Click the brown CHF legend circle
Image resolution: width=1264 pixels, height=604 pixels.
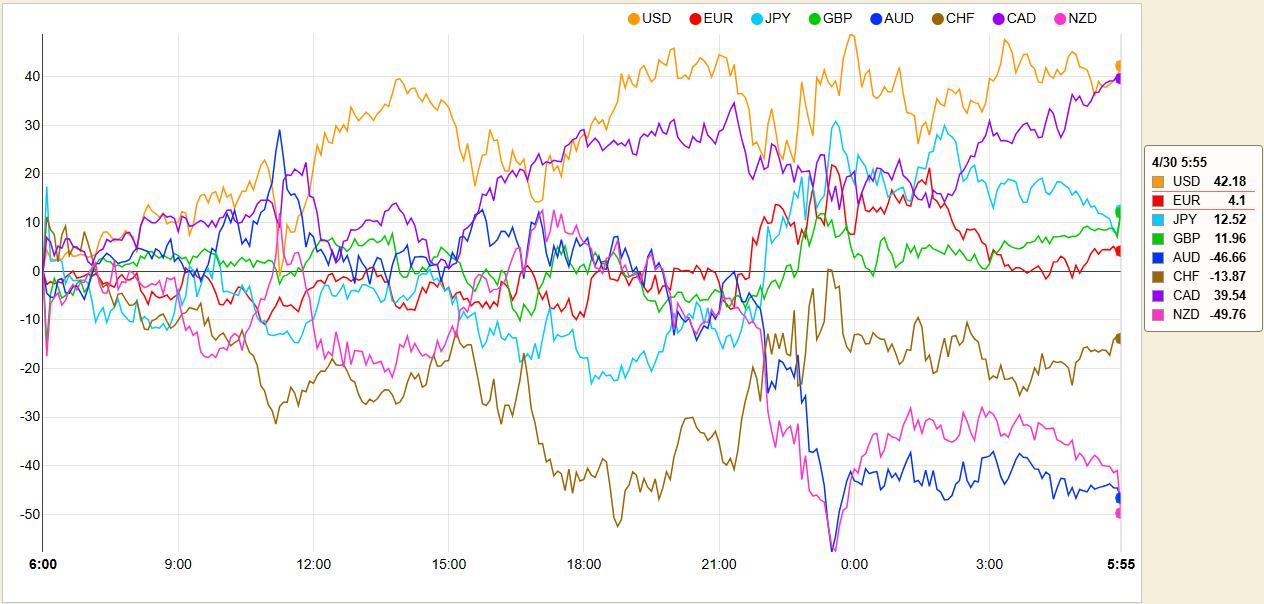pyautogui.click(x=938, y=18)
